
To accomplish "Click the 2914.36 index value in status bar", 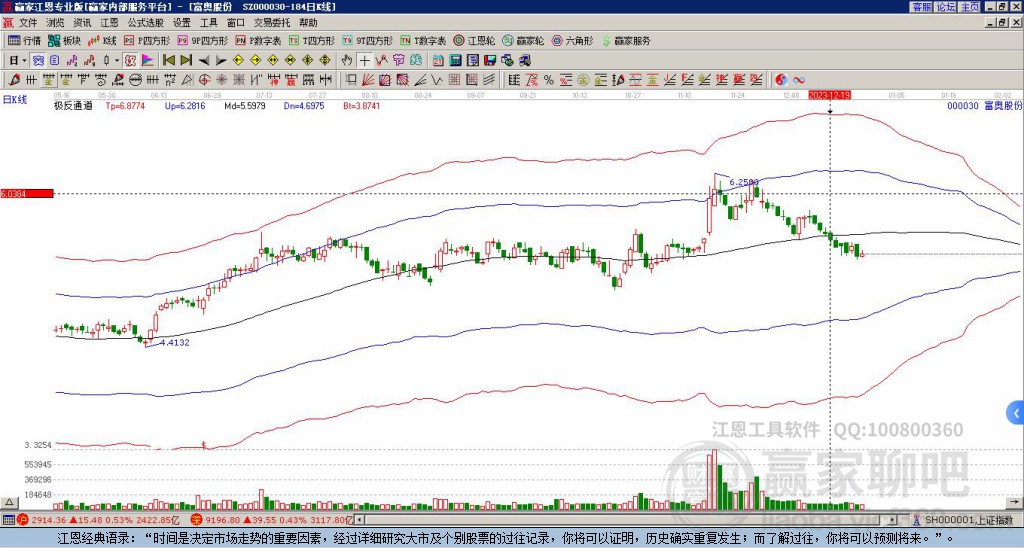I will [50, 520].
